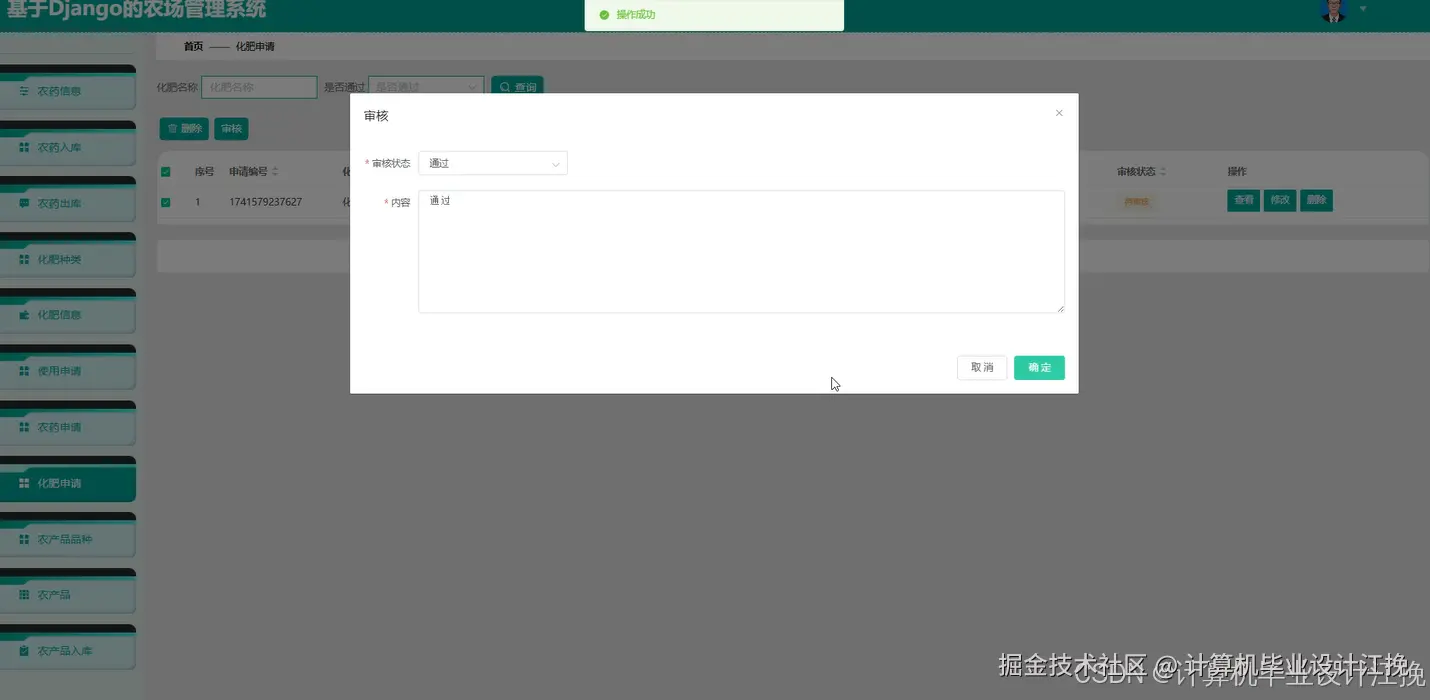Open the 是否通过 filter dropdown
The image size is (1430, 700).
point(426,86)
